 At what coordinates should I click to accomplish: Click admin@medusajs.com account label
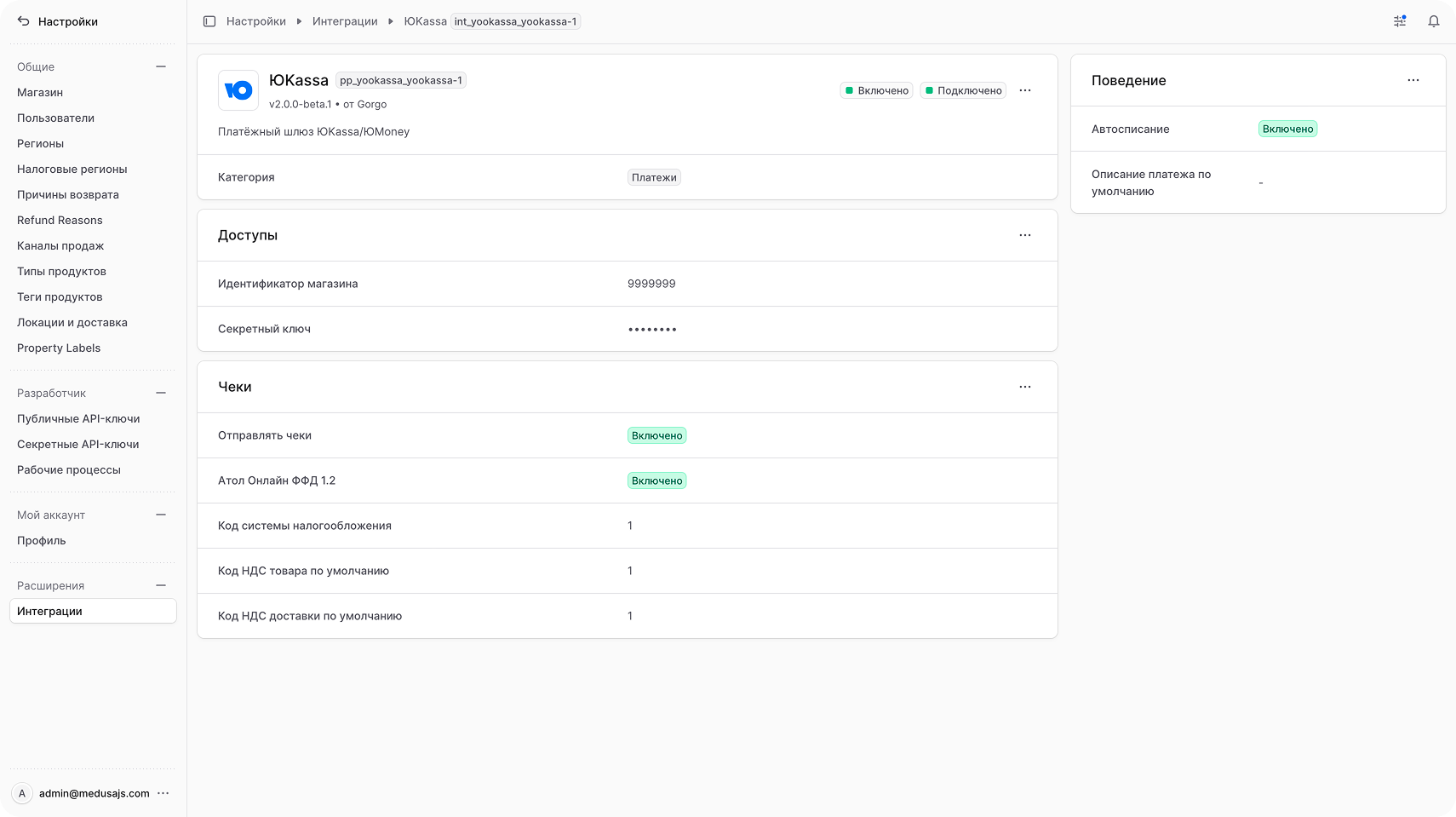pos(95,793)
